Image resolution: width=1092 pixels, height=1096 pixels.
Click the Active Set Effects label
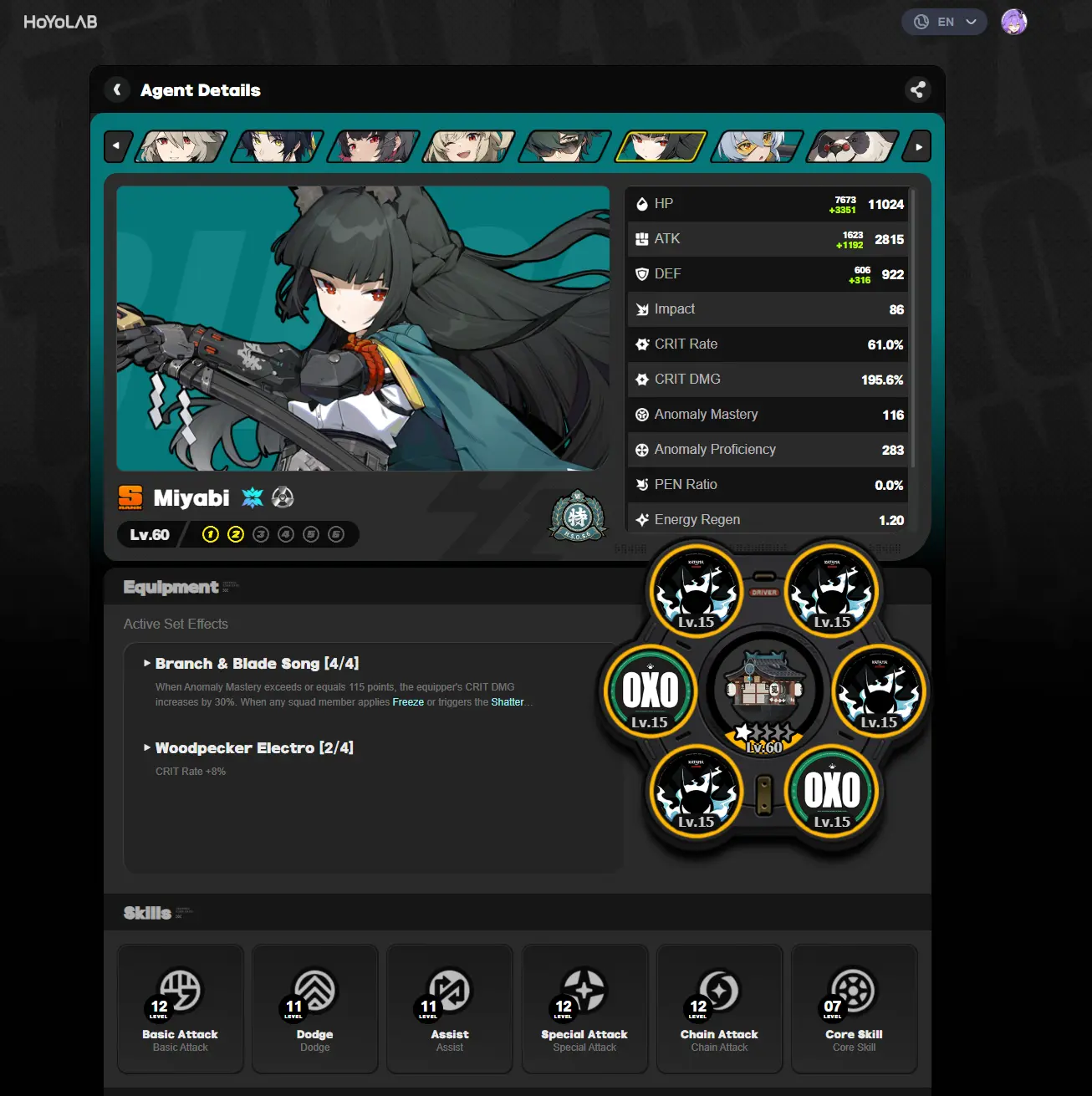(176, 624)
